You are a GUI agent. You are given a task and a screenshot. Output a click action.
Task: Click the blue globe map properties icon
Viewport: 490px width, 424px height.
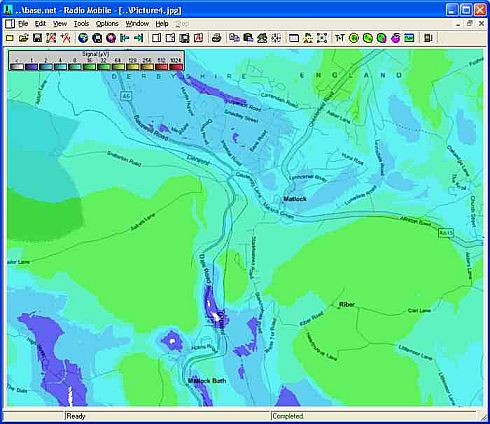point(83,38)
